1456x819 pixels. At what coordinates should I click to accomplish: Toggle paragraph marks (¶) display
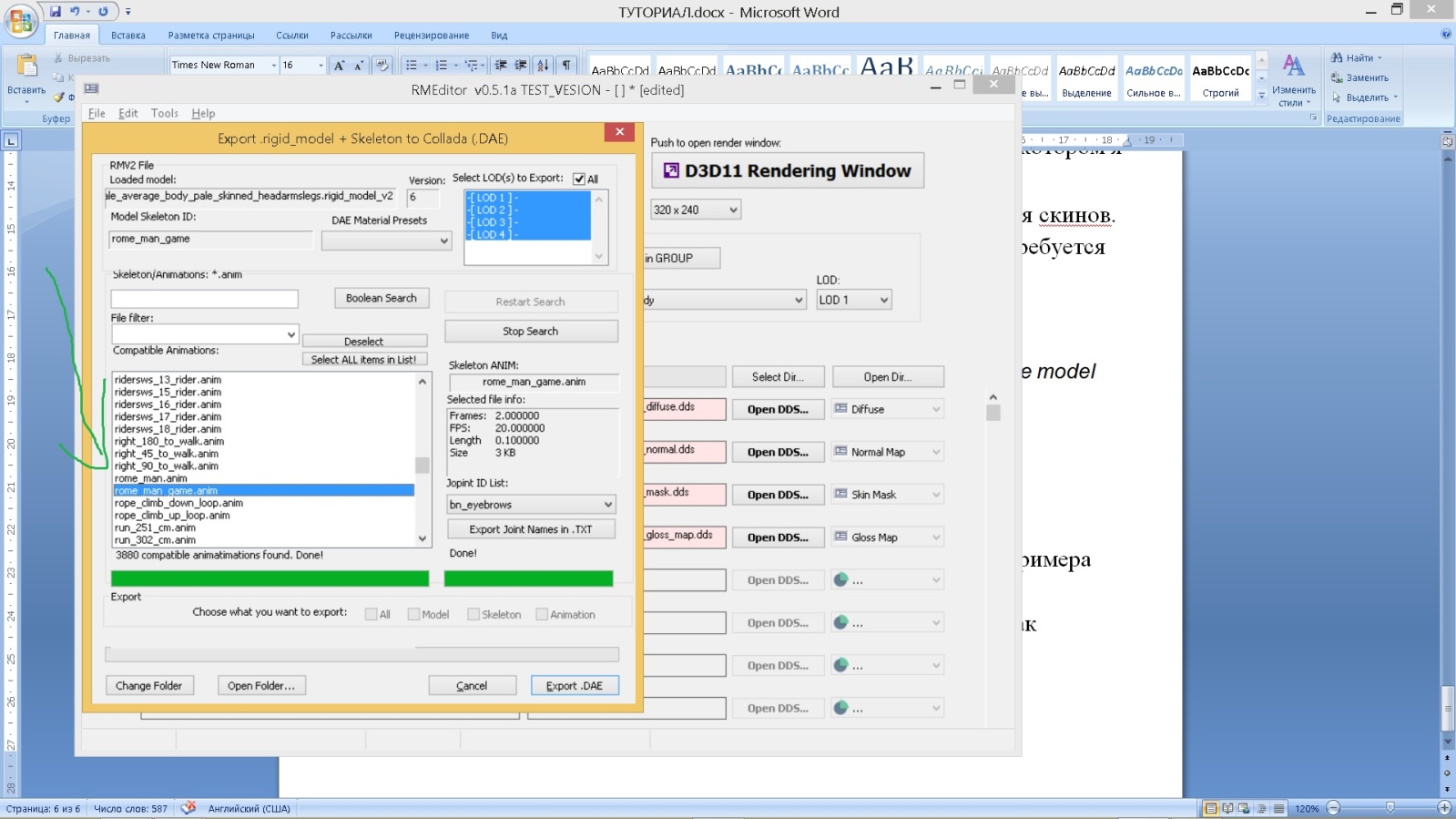[566, 65]
